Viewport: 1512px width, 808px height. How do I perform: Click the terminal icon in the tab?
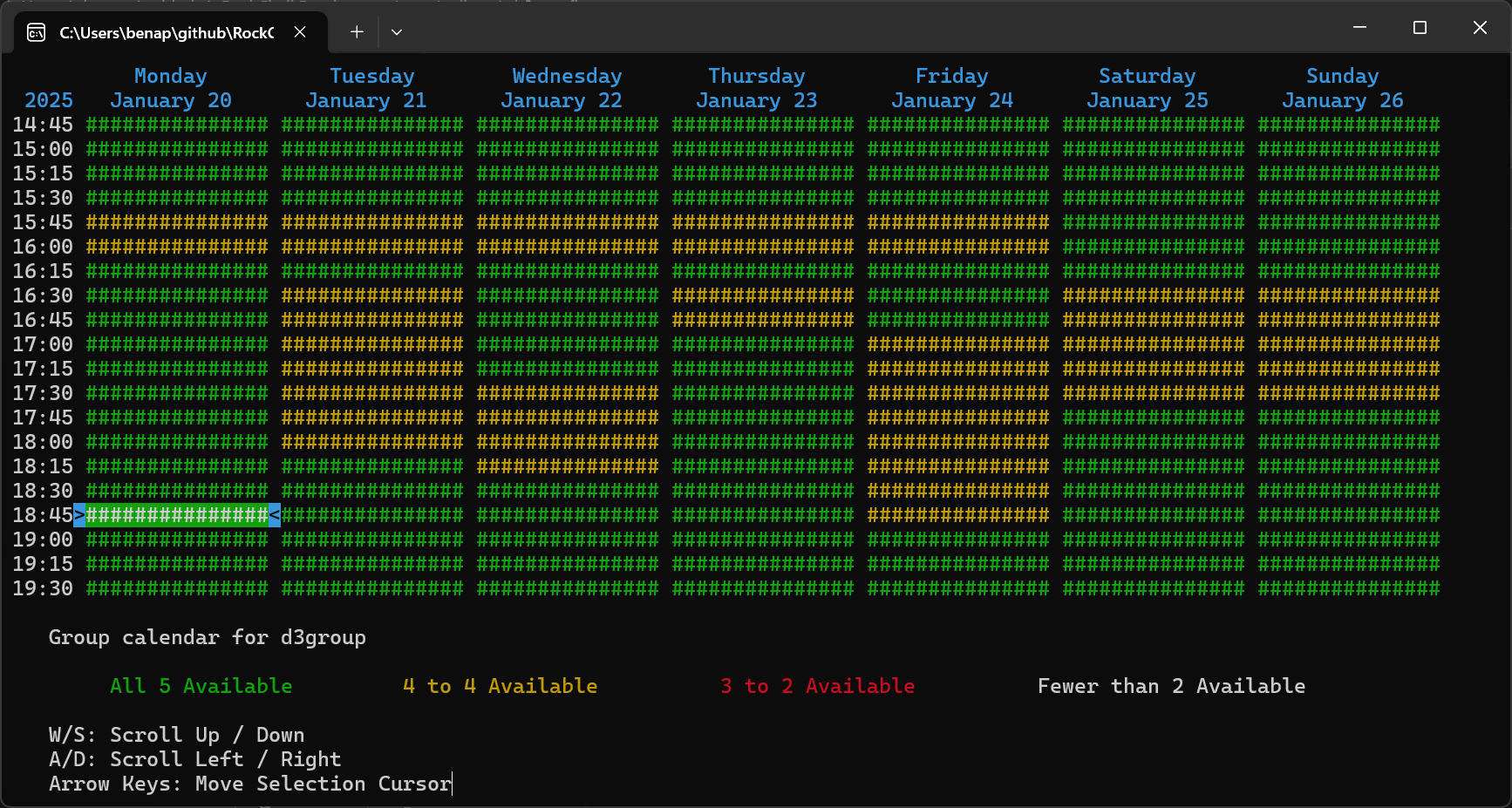(x=37, y=32)
